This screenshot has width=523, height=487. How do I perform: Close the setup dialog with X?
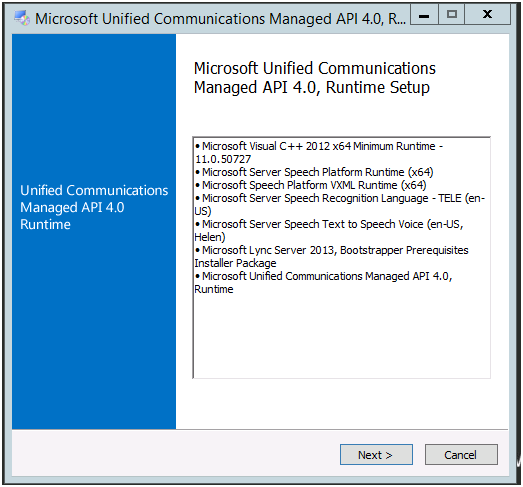[487, 15]
